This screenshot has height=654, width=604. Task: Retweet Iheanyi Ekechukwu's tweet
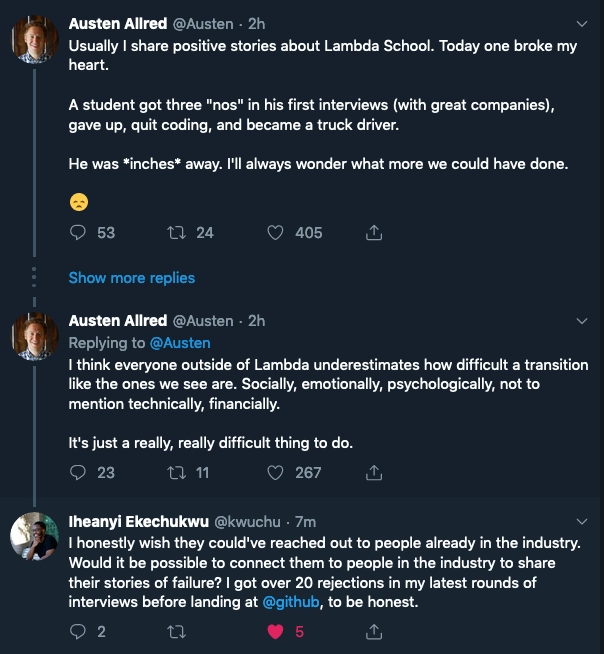[x=176, y=632]
